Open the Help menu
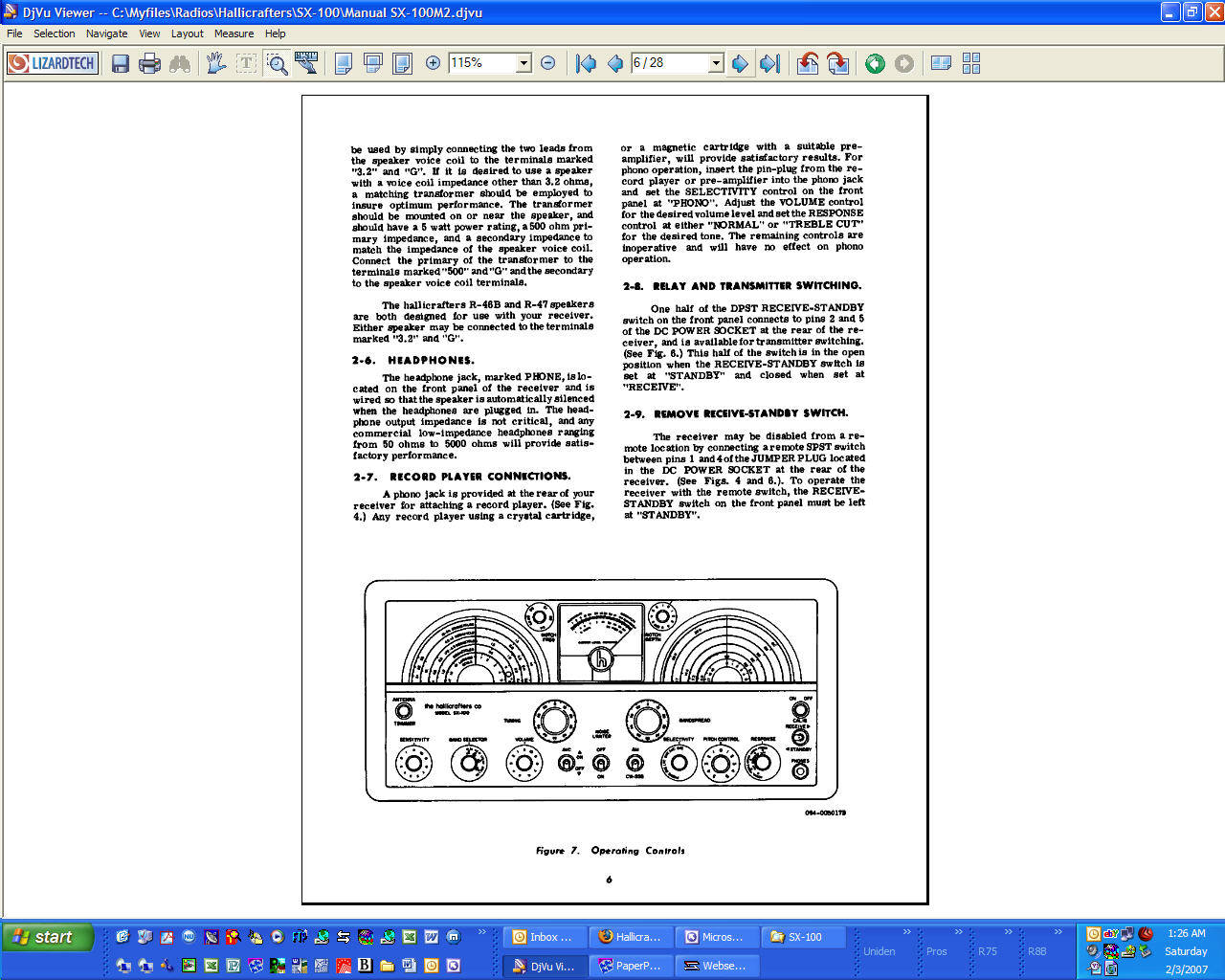Image resolution: width=1225 pixels, height=980 pixels. pyautogui.click(x=275, y=33)
